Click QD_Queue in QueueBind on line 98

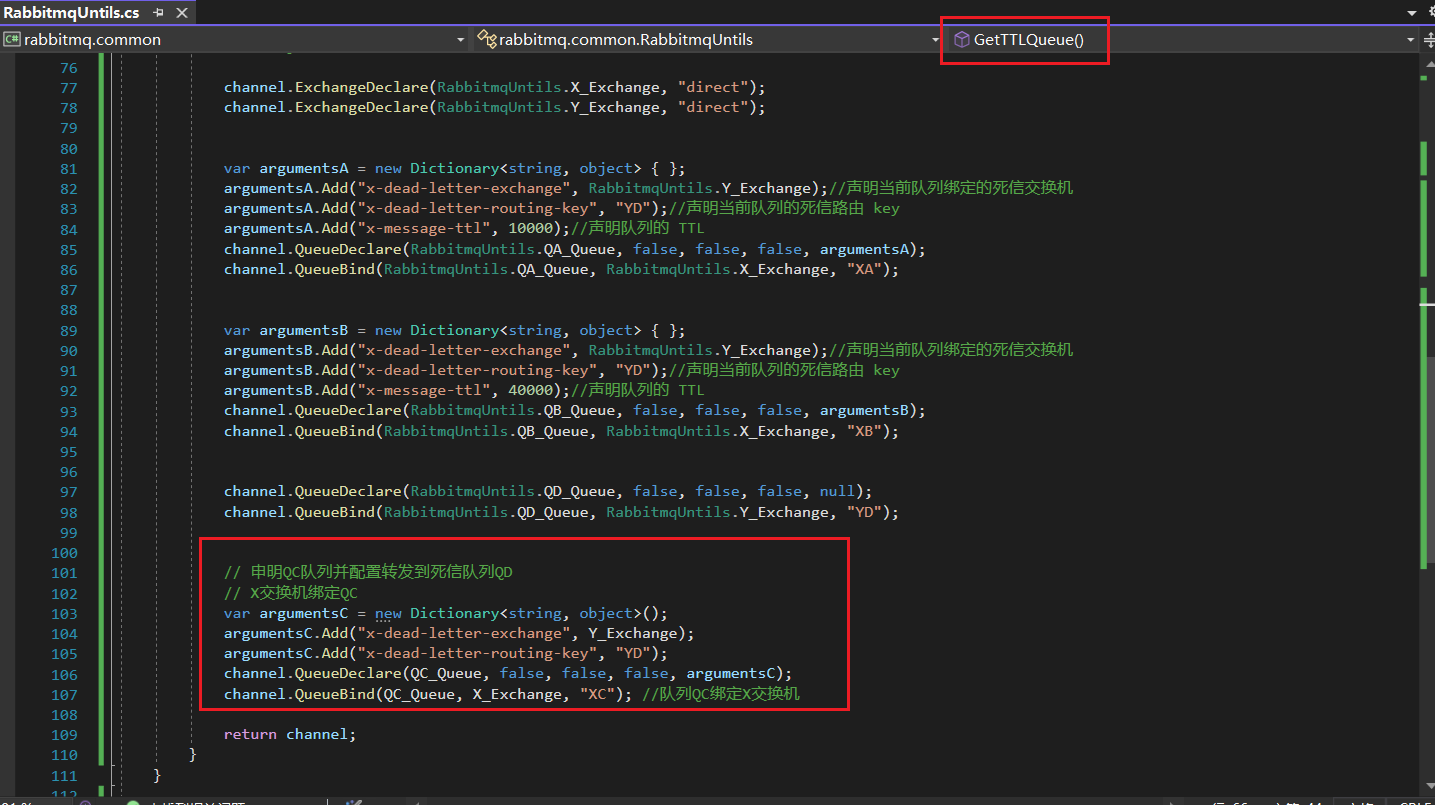tap(553, 512)
